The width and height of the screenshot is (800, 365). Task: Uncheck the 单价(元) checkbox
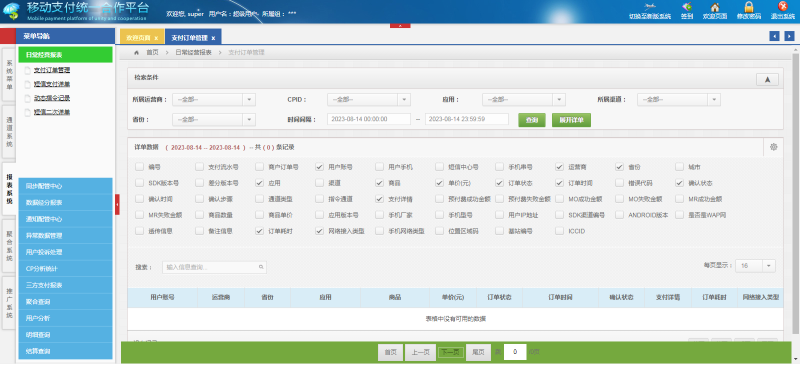click(440, 183)
